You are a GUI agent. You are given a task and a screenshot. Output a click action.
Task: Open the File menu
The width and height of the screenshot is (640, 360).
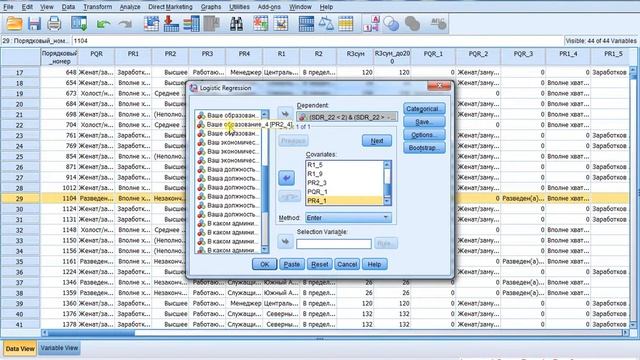[x=8, y=7]
